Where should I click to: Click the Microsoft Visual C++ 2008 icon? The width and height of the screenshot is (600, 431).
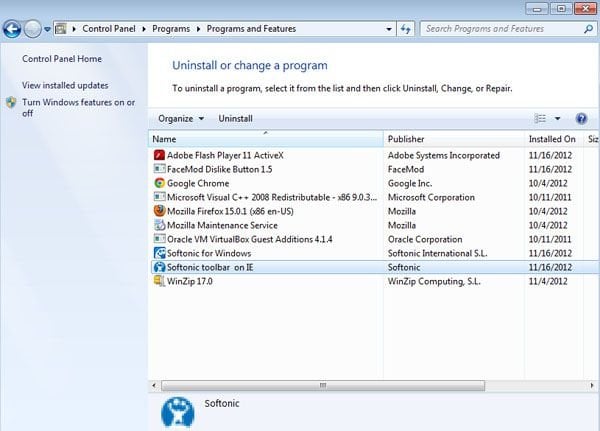[159, 197]
